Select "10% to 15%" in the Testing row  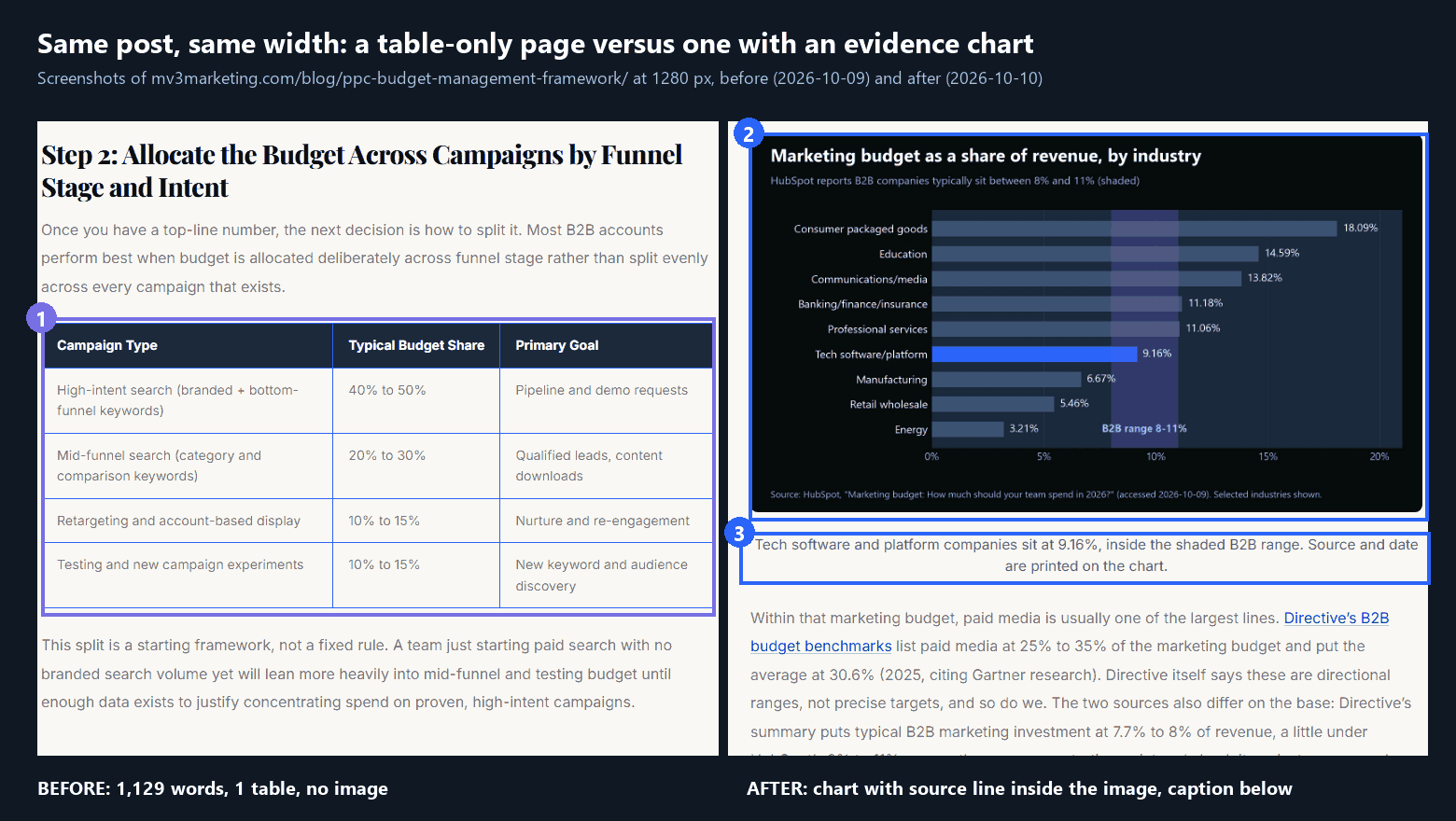point(416,576)
